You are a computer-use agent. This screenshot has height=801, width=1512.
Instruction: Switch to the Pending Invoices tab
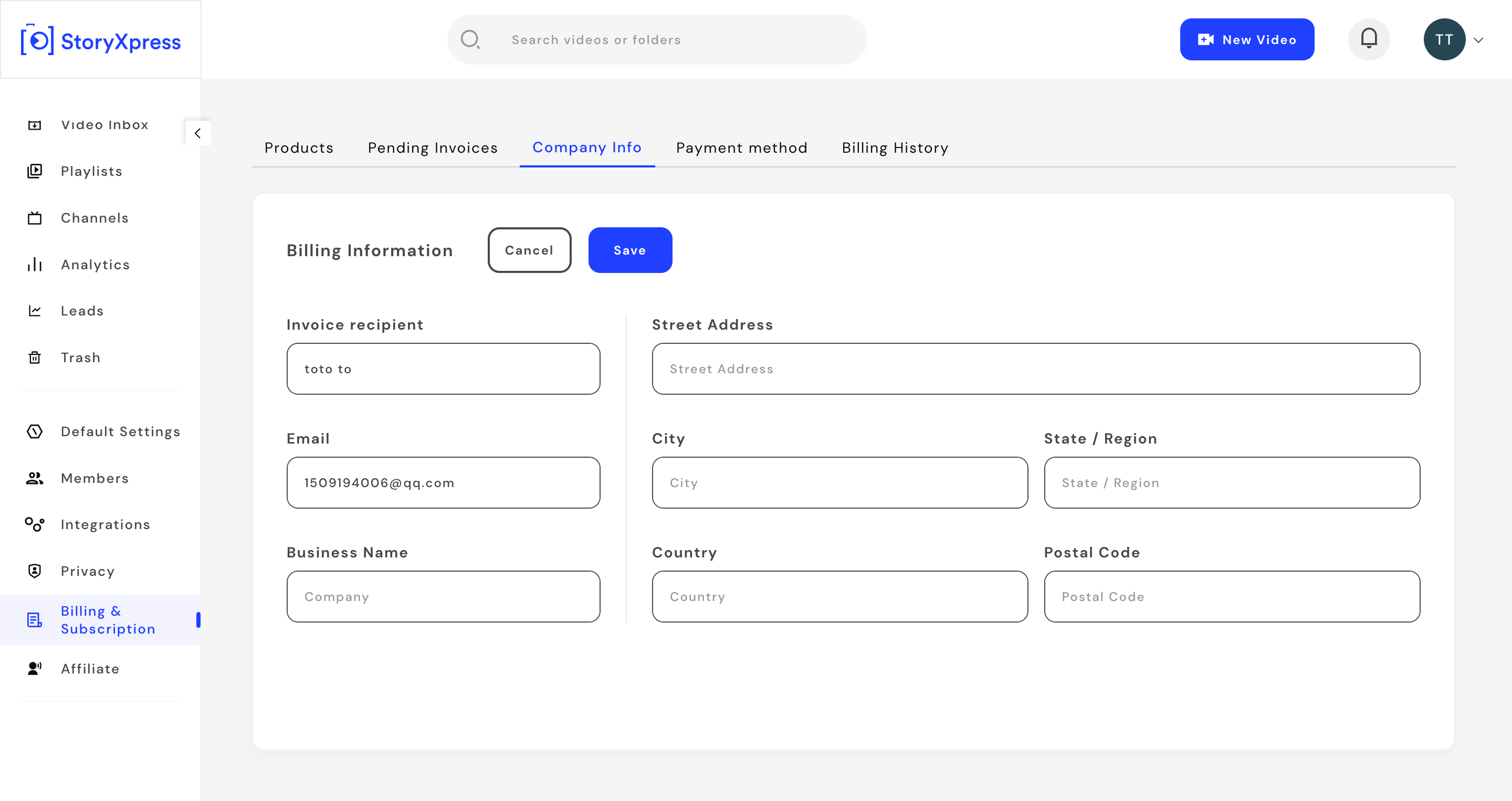click(433, 148)
